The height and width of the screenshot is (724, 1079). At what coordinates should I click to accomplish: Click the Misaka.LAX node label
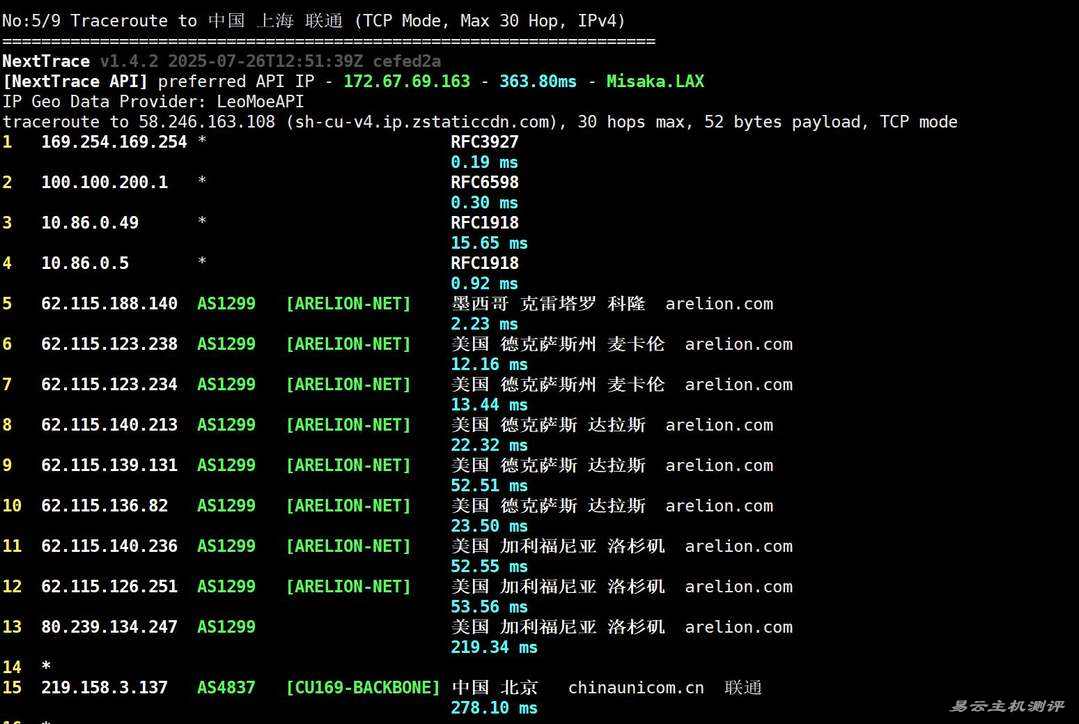655,81
